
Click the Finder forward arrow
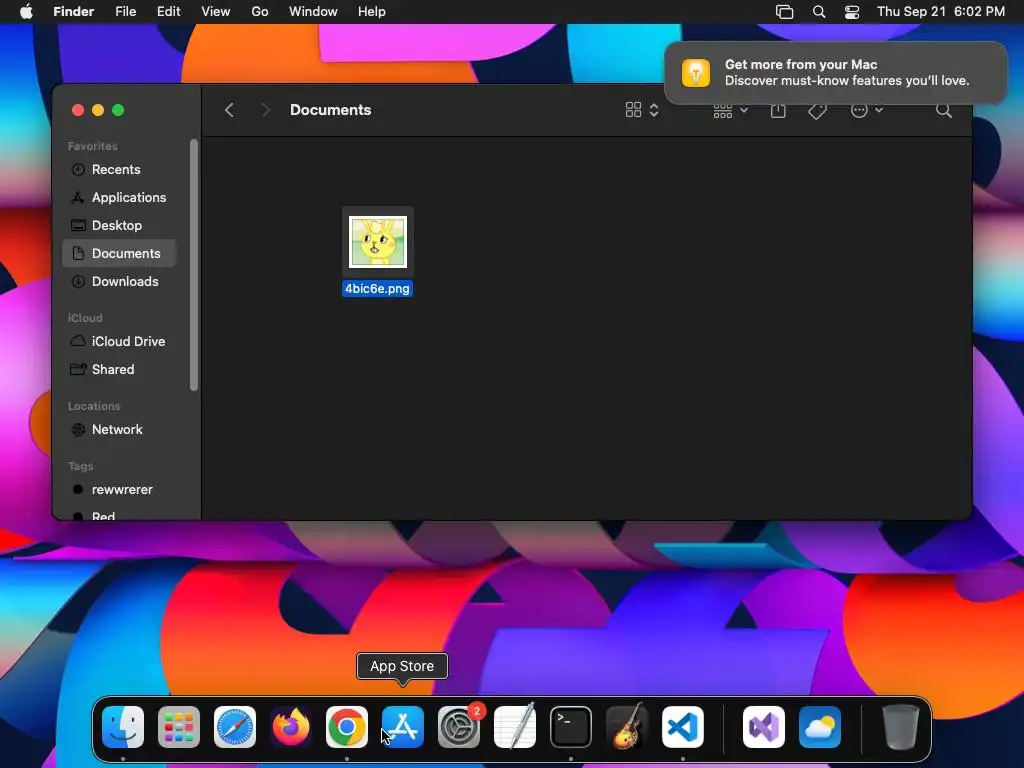265,110
